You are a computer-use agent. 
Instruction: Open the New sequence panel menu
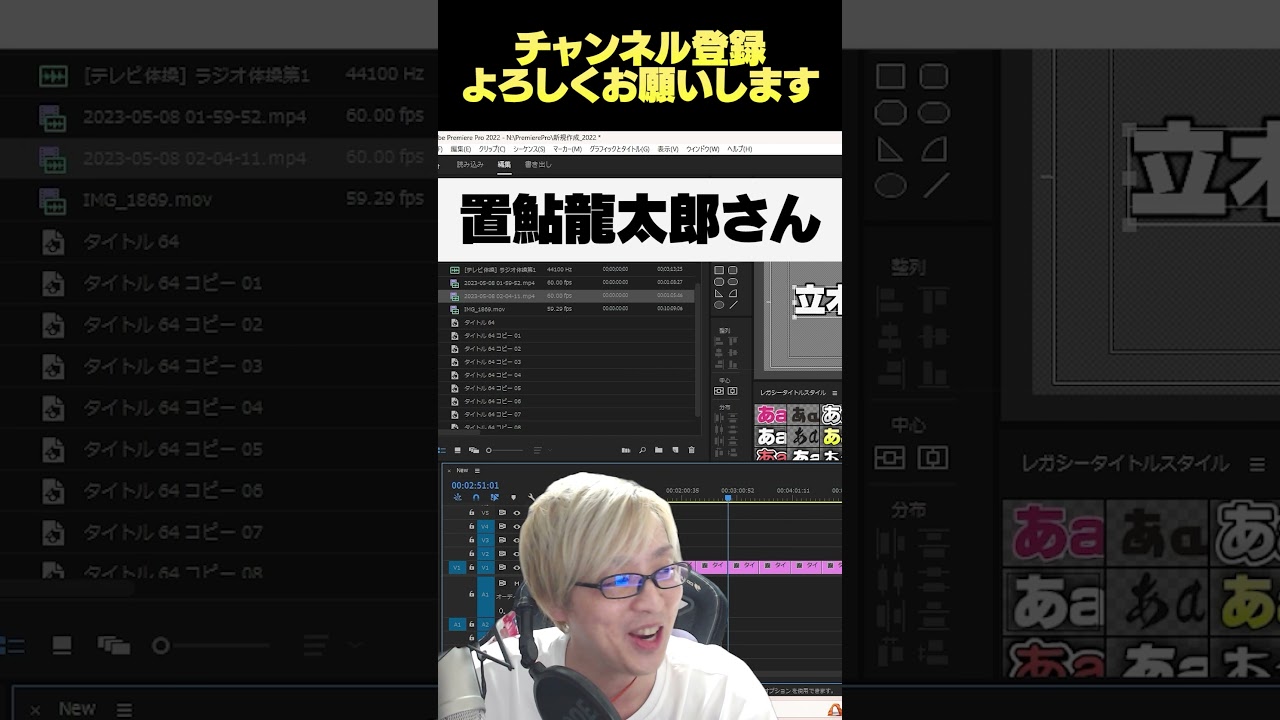click(477, 470)
